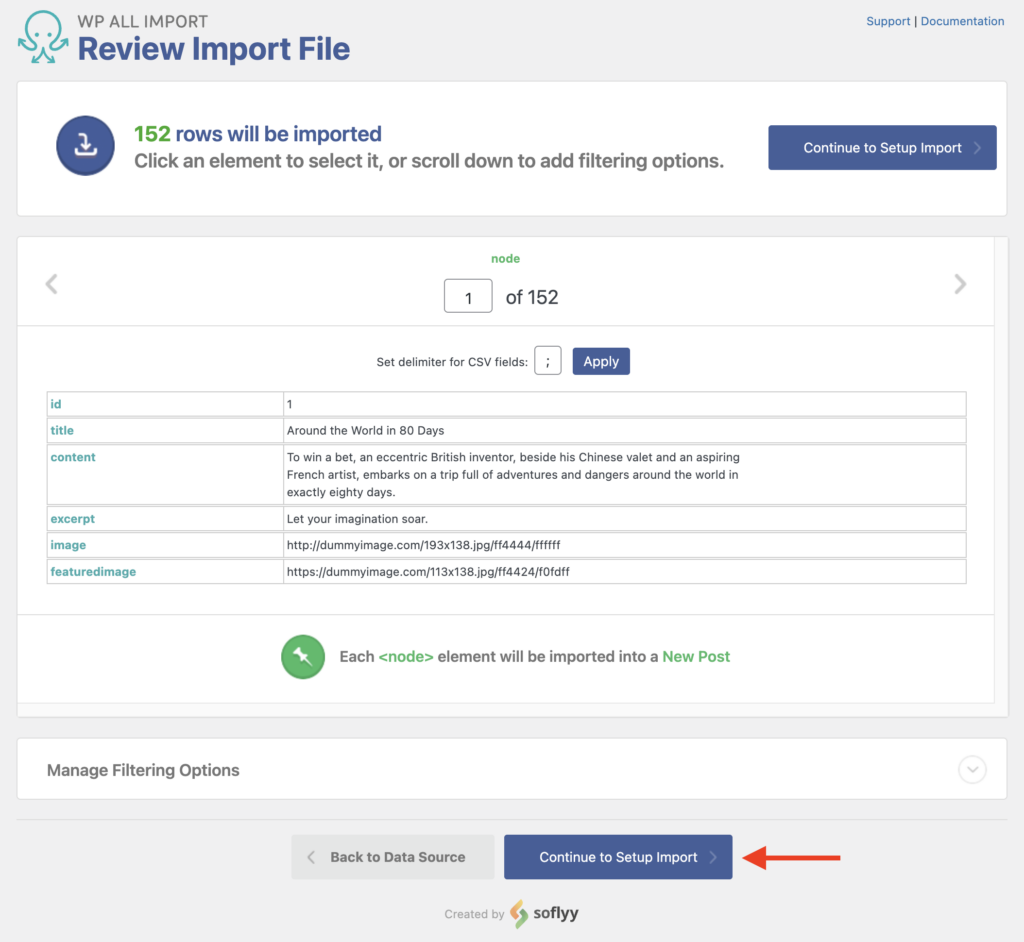The width and height of the screenshot is (1024, 942).
Task: Select the title element in the data table
Action: click(62, 430)
